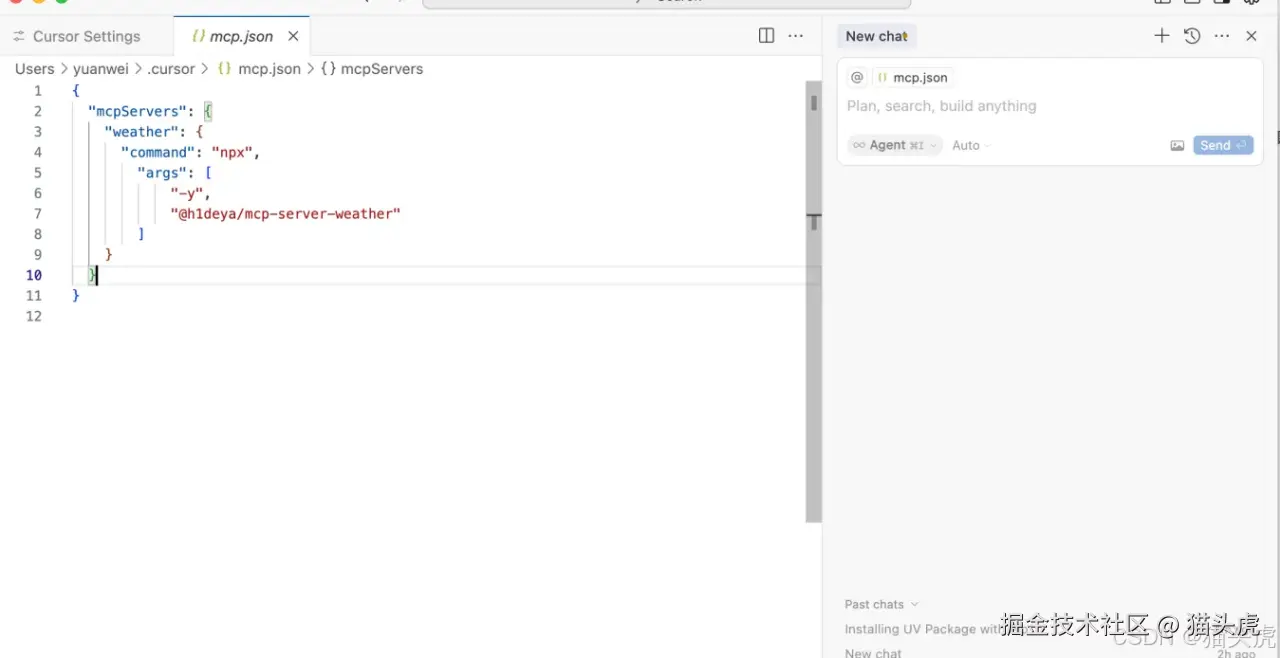Select the mcp.json editor tab

pyautogui.click(x=241, y=36)
